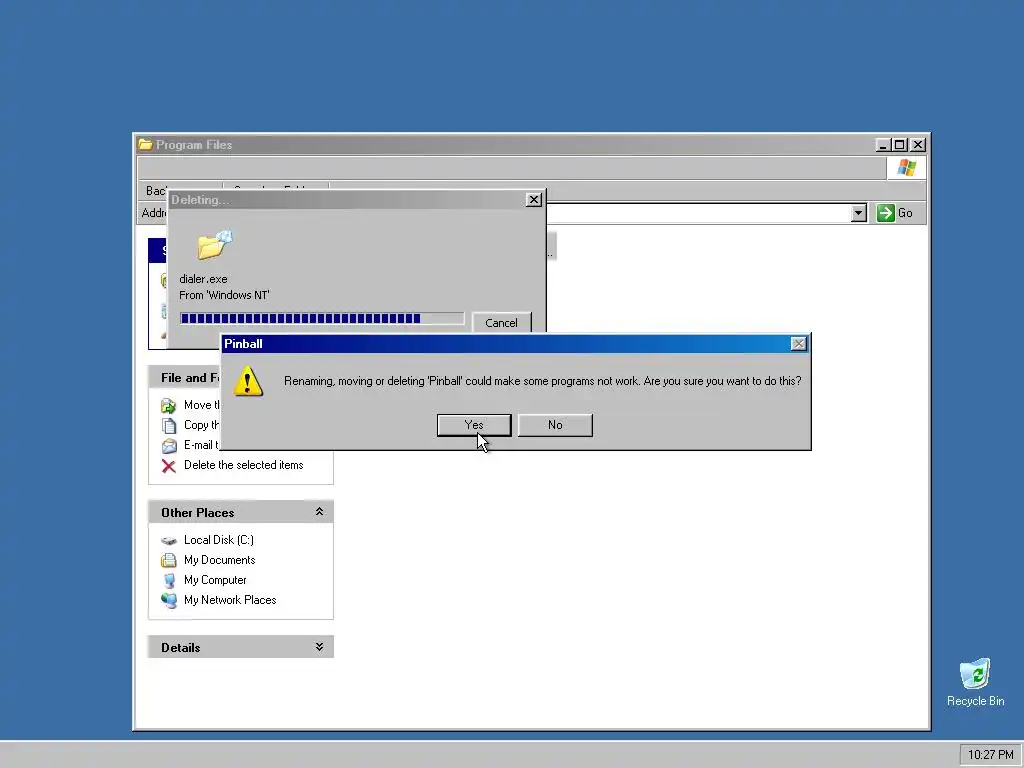Screen dimensions: 1024x768
Task: Click the Details panel header text
Action: (x=181, y=648)
